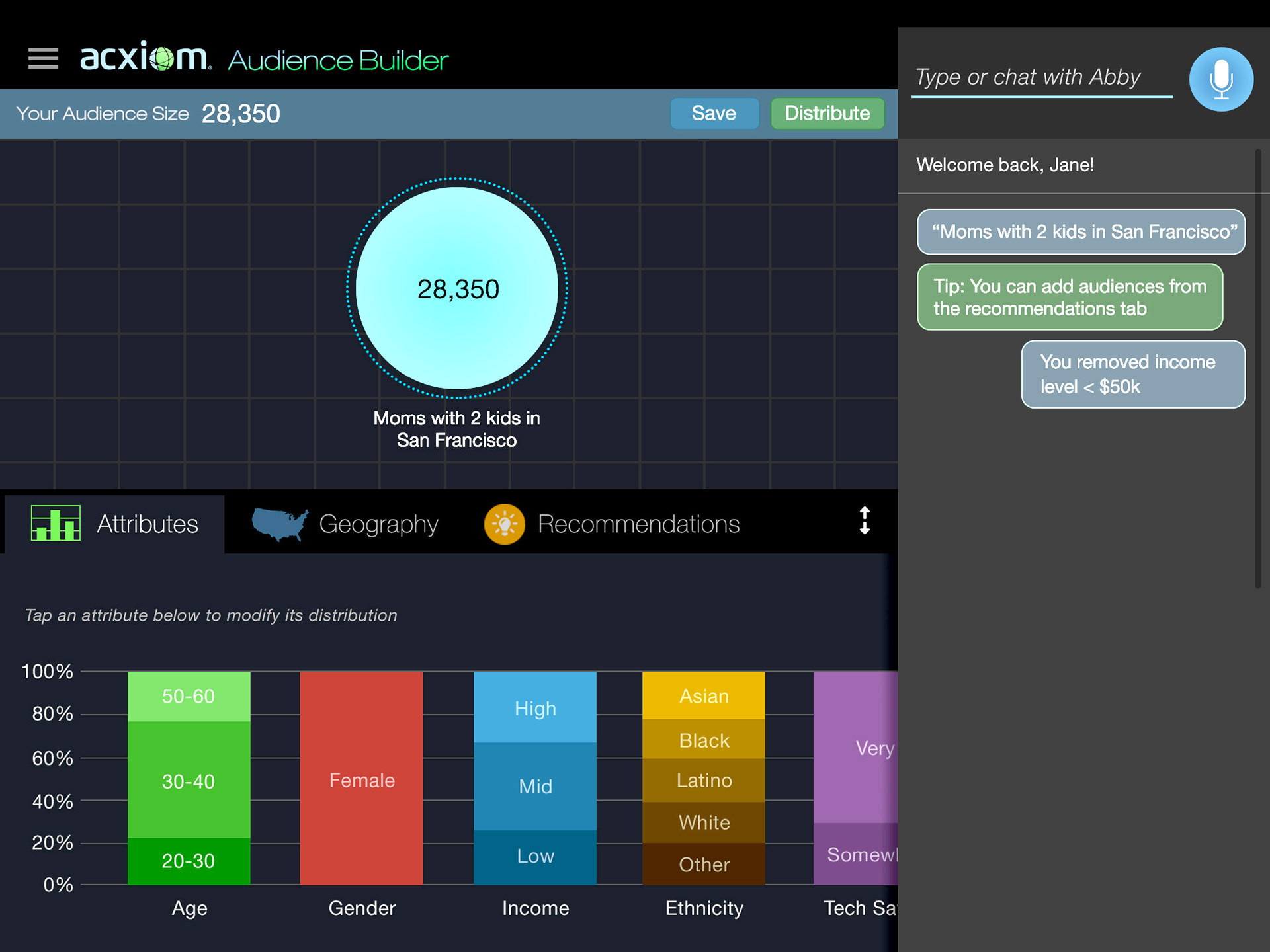
Task: Select the High income segment
Action: coord(534,707)
